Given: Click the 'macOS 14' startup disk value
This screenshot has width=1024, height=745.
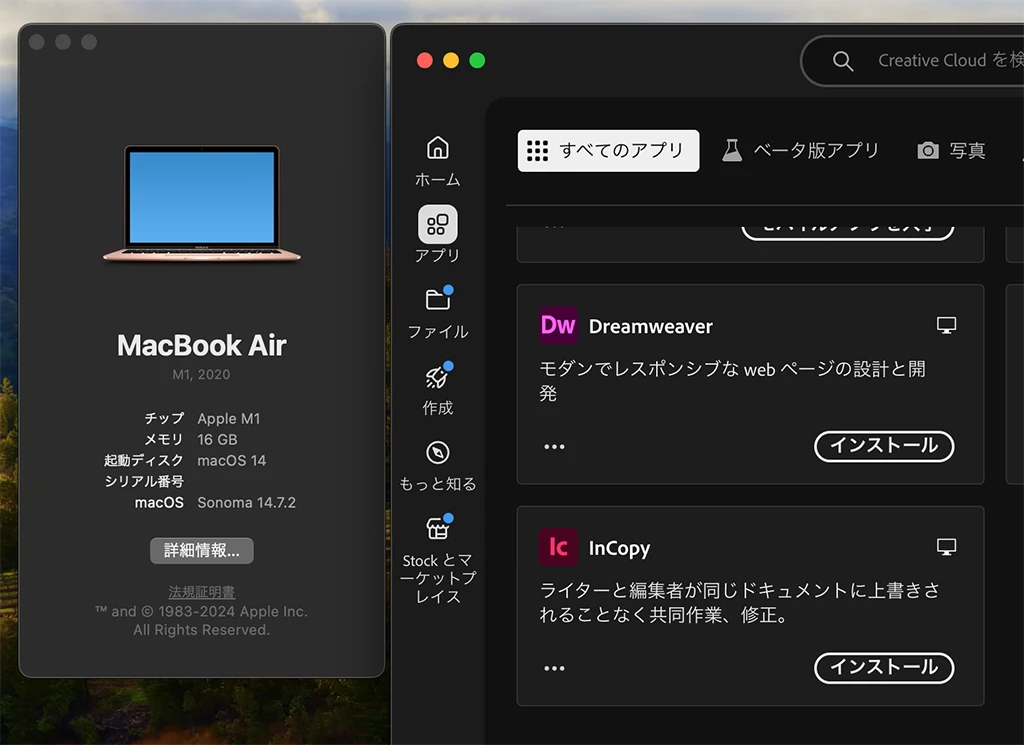Looking at the screenshot, I should [232, 460].
